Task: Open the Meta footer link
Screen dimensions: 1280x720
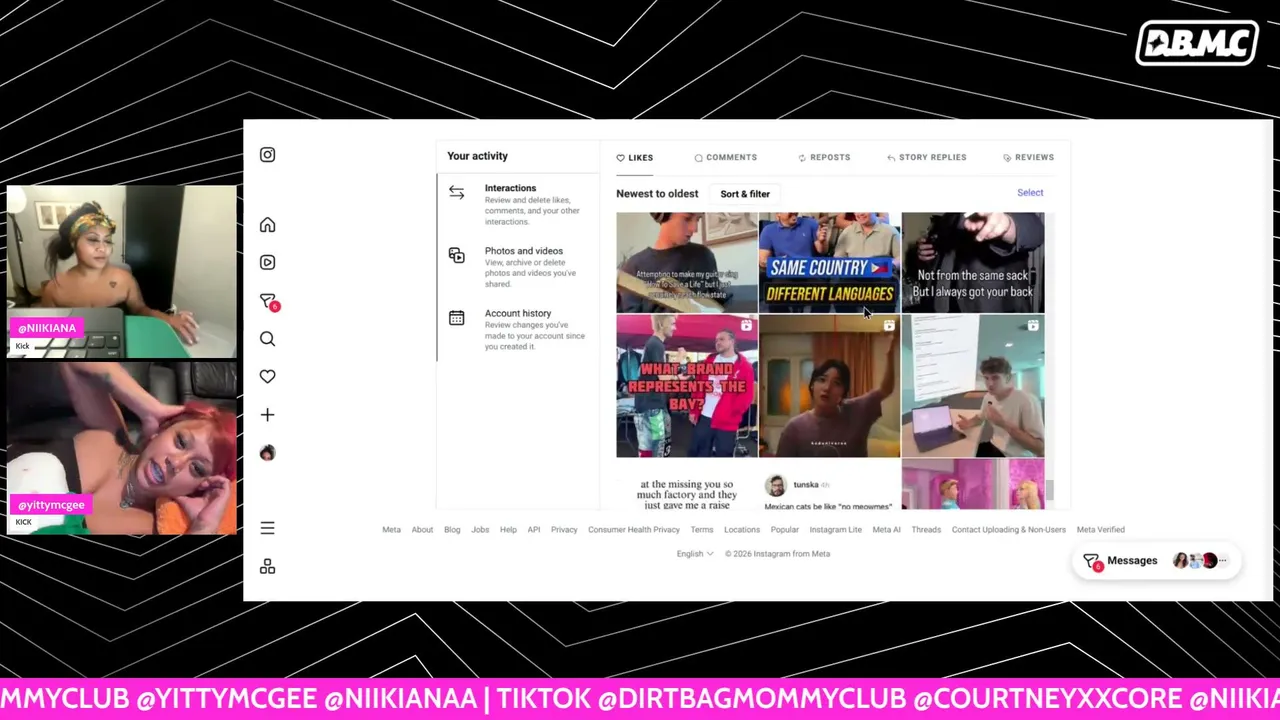Action: [391, 530]
